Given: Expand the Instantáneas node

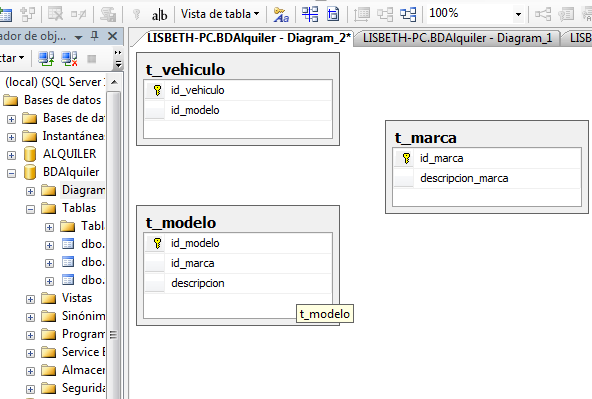Looking at the screenshot, I should (11, 137).
